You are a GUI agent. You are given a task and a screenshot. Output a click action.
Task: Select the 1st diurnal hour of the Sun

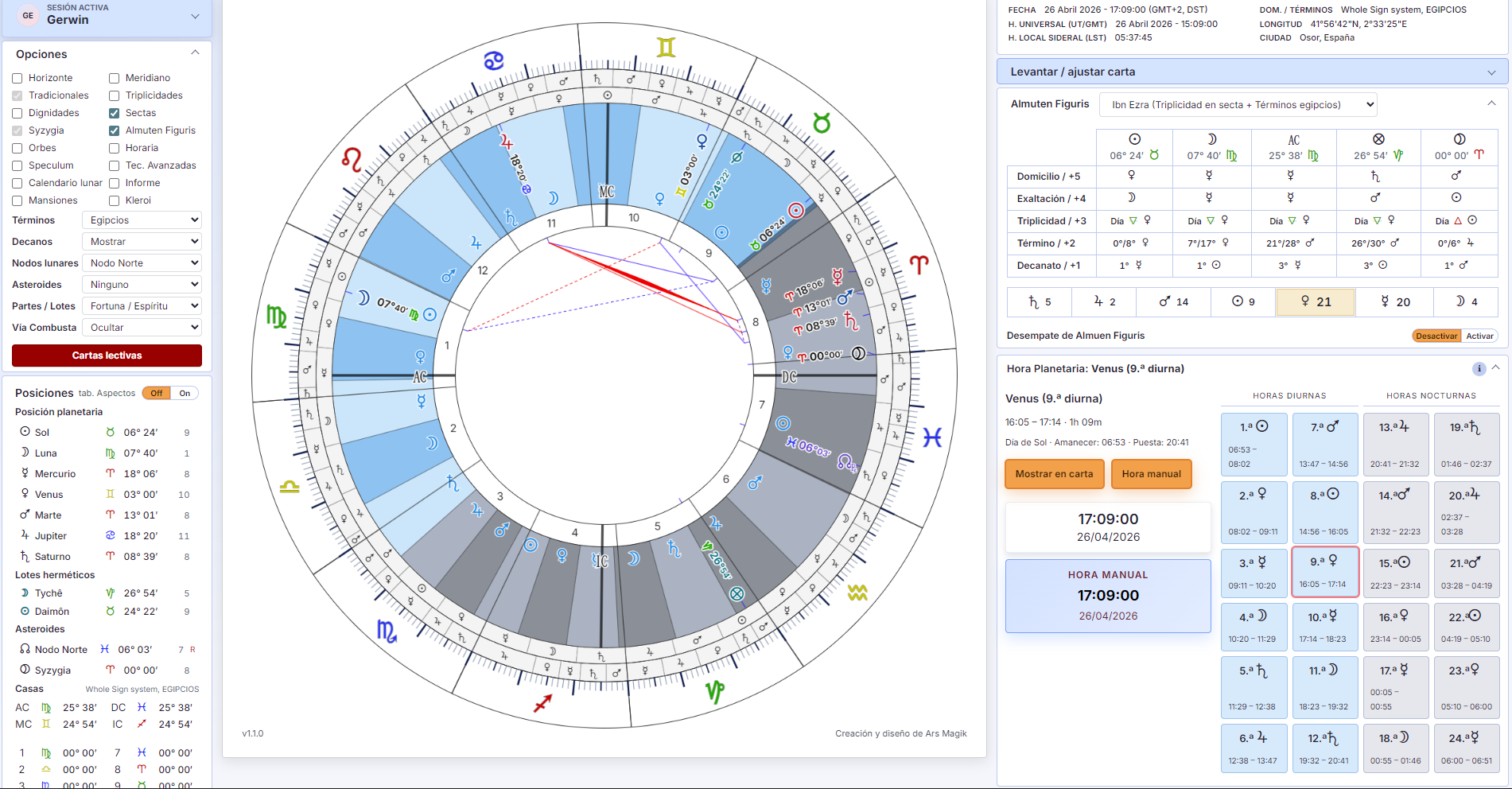[x=1254, y=444]
